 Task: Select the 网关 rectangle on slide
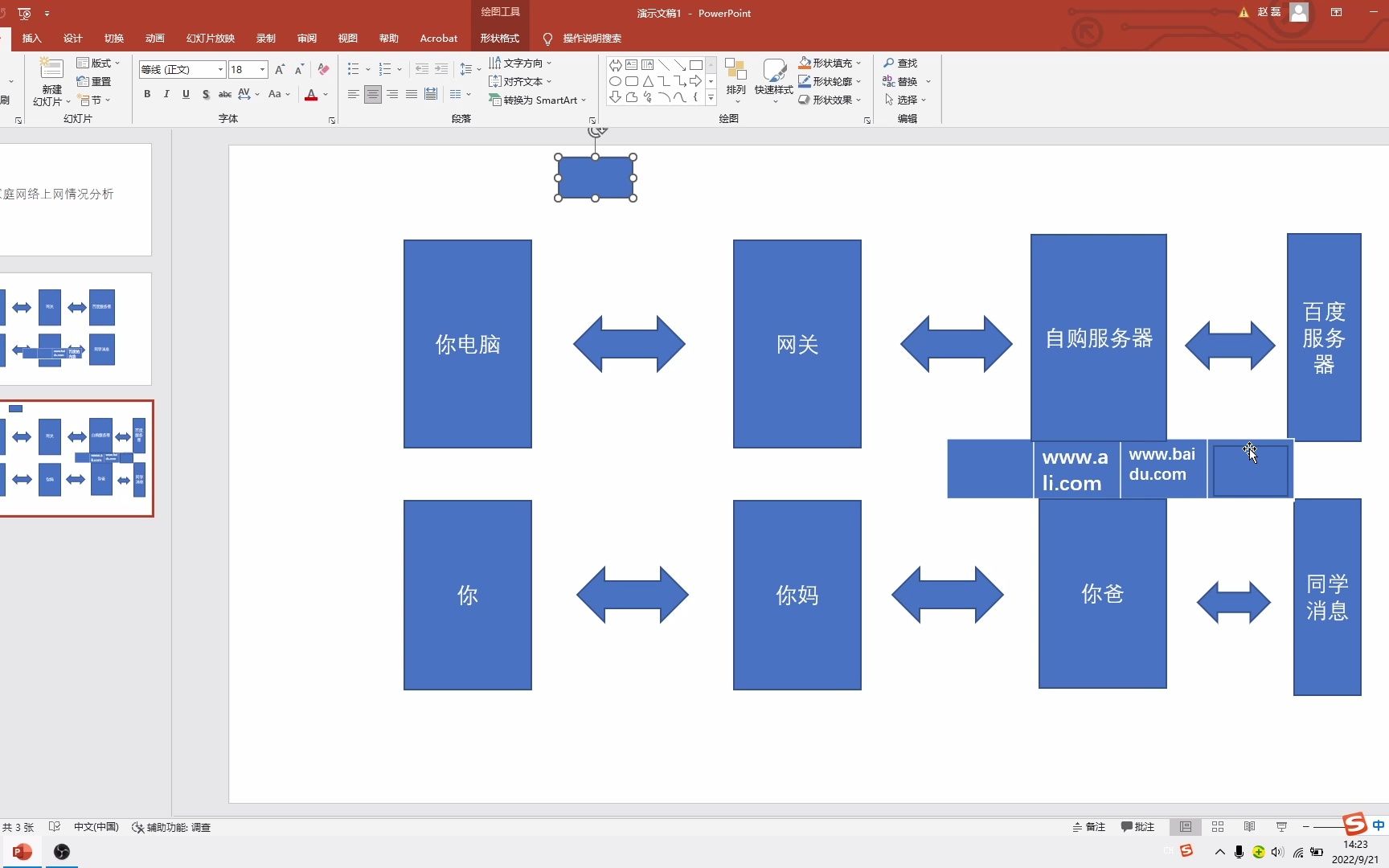797,344
